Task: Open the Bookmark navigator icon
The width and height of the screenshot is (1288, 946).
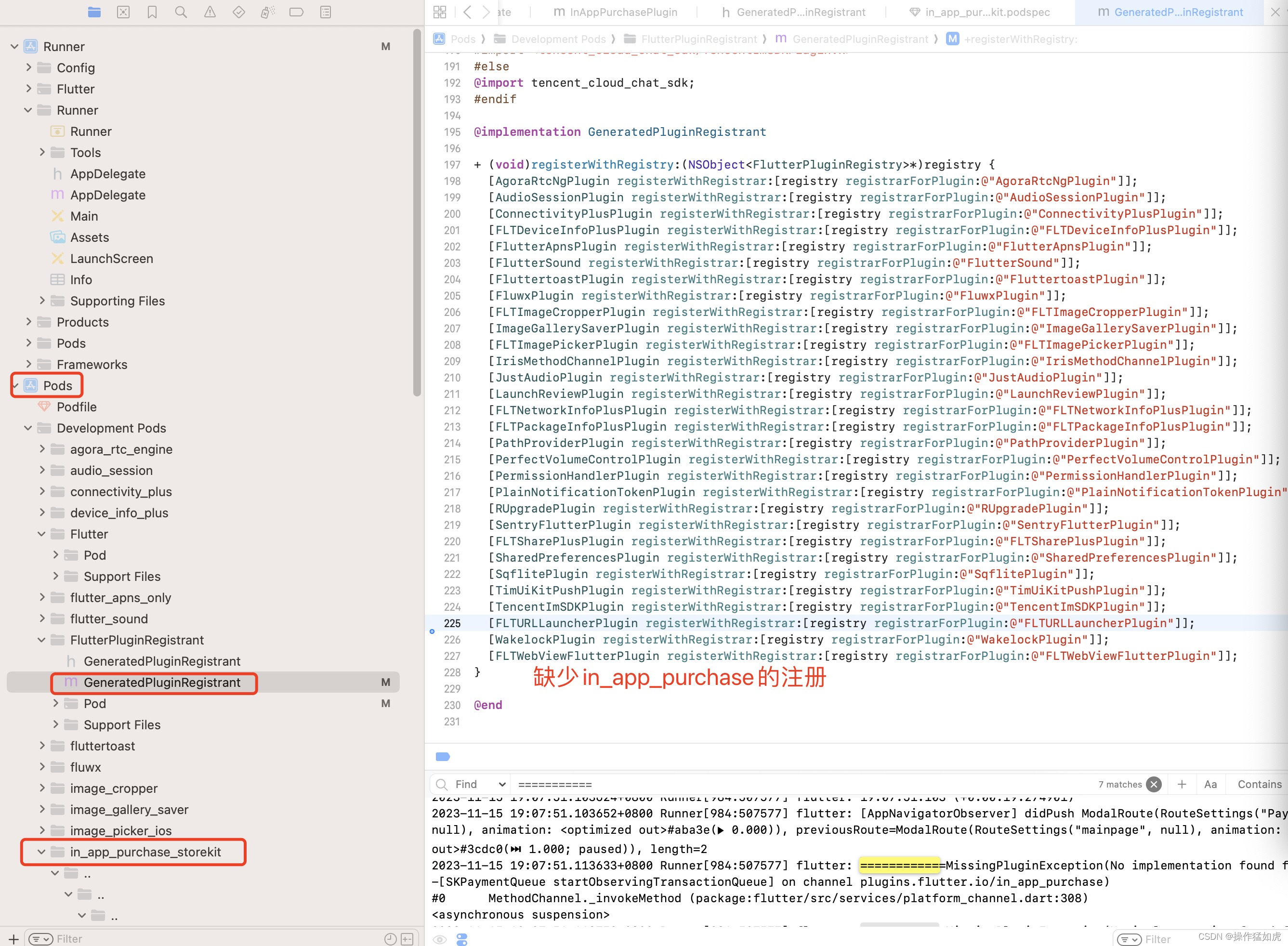Action: pos(152,12)
